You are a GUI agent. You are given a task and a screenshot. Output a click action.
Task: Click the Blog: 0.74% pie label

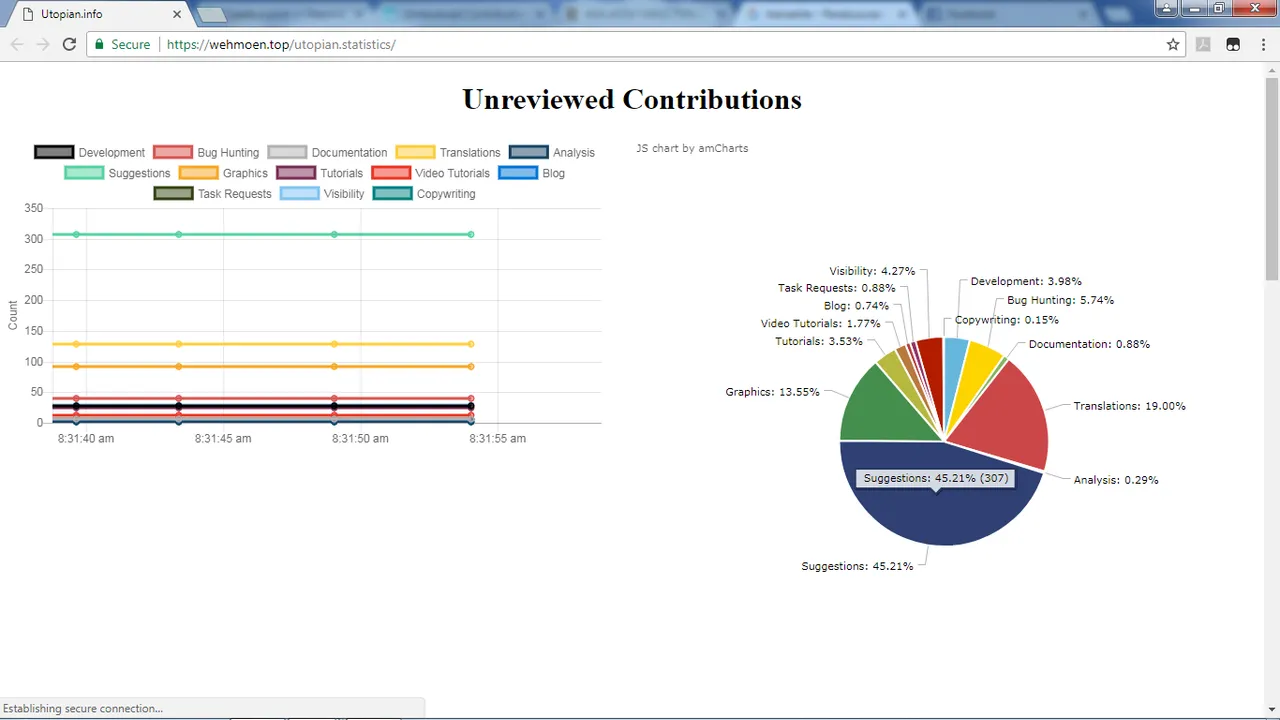pyautogui.click(x=857, y=306)
